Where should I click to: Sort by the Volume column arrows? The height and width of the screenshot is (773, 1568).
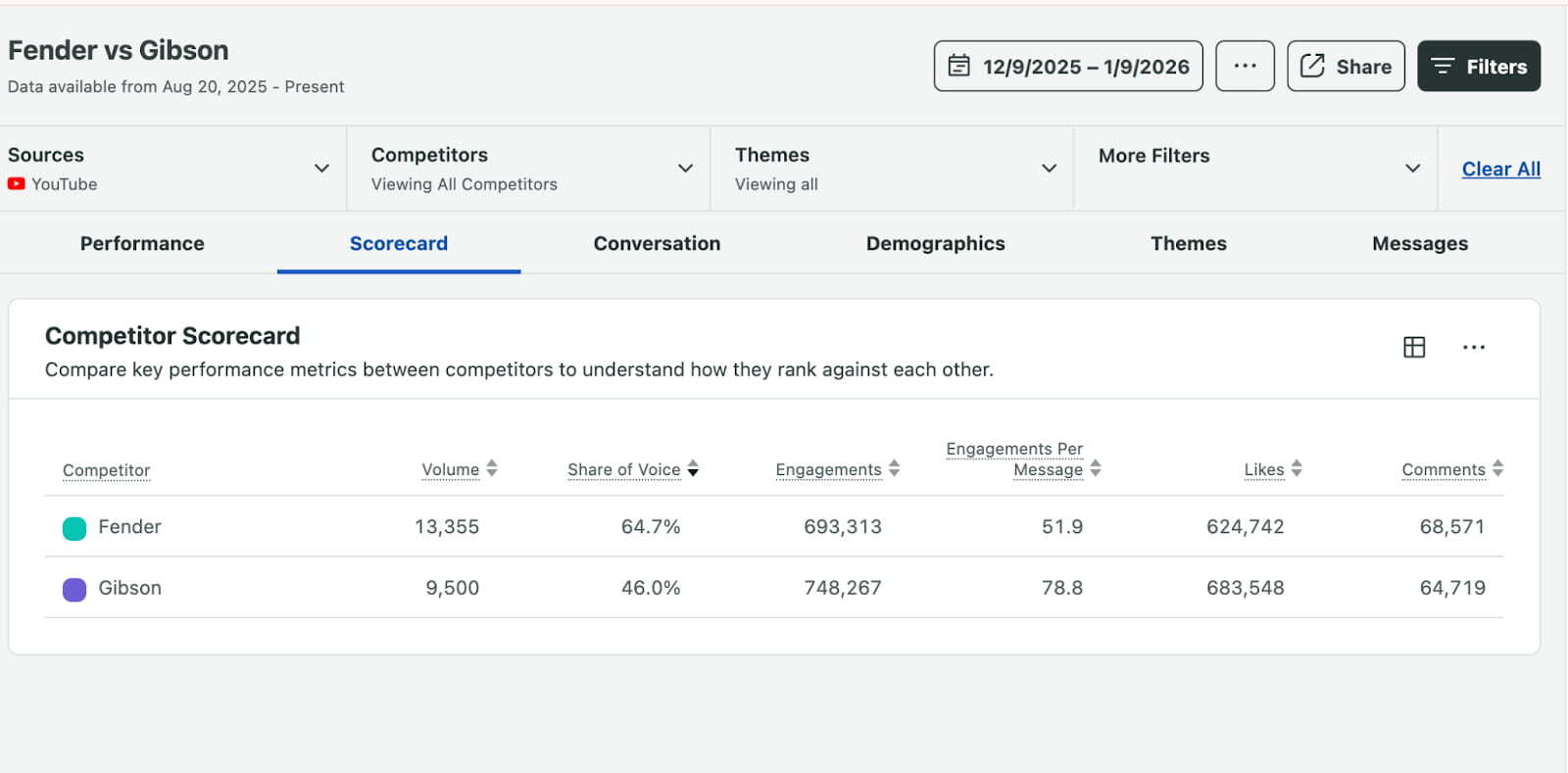click(x=492, y=468)
